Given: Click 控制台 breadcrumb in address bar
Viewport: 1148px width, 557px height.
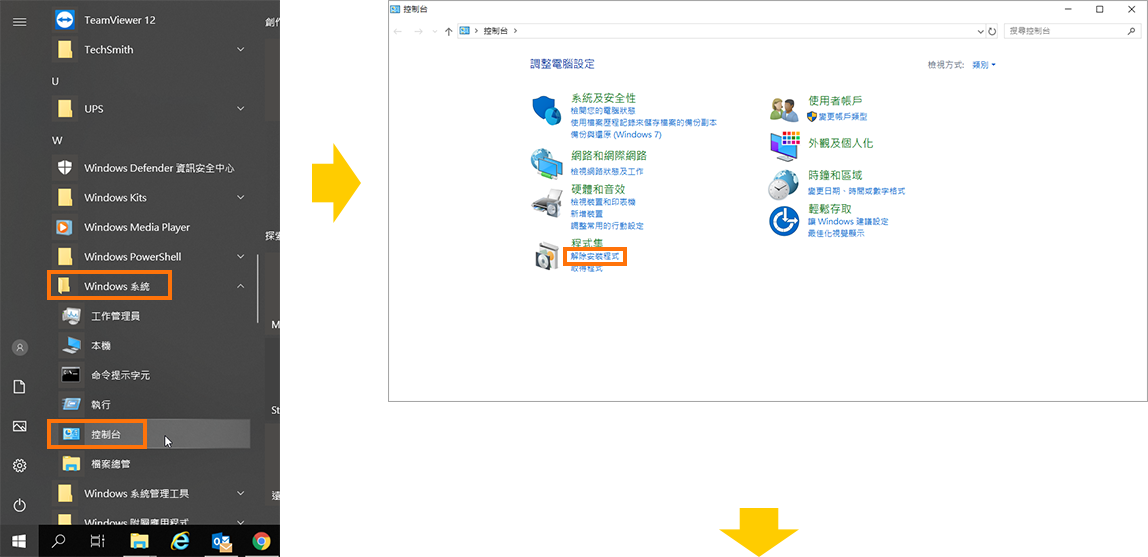Looking at the screenshot, I should point(496,31).
